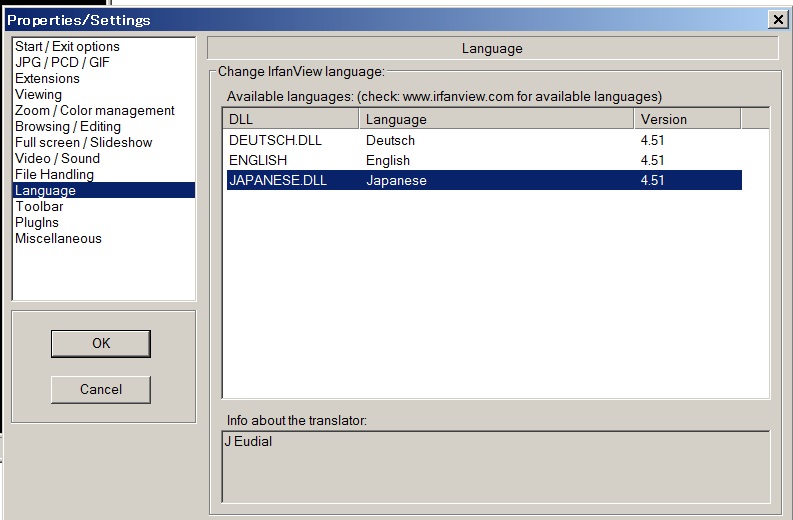Select Zoom / Color management category
The image size is (793, 520).
point(95,111)
